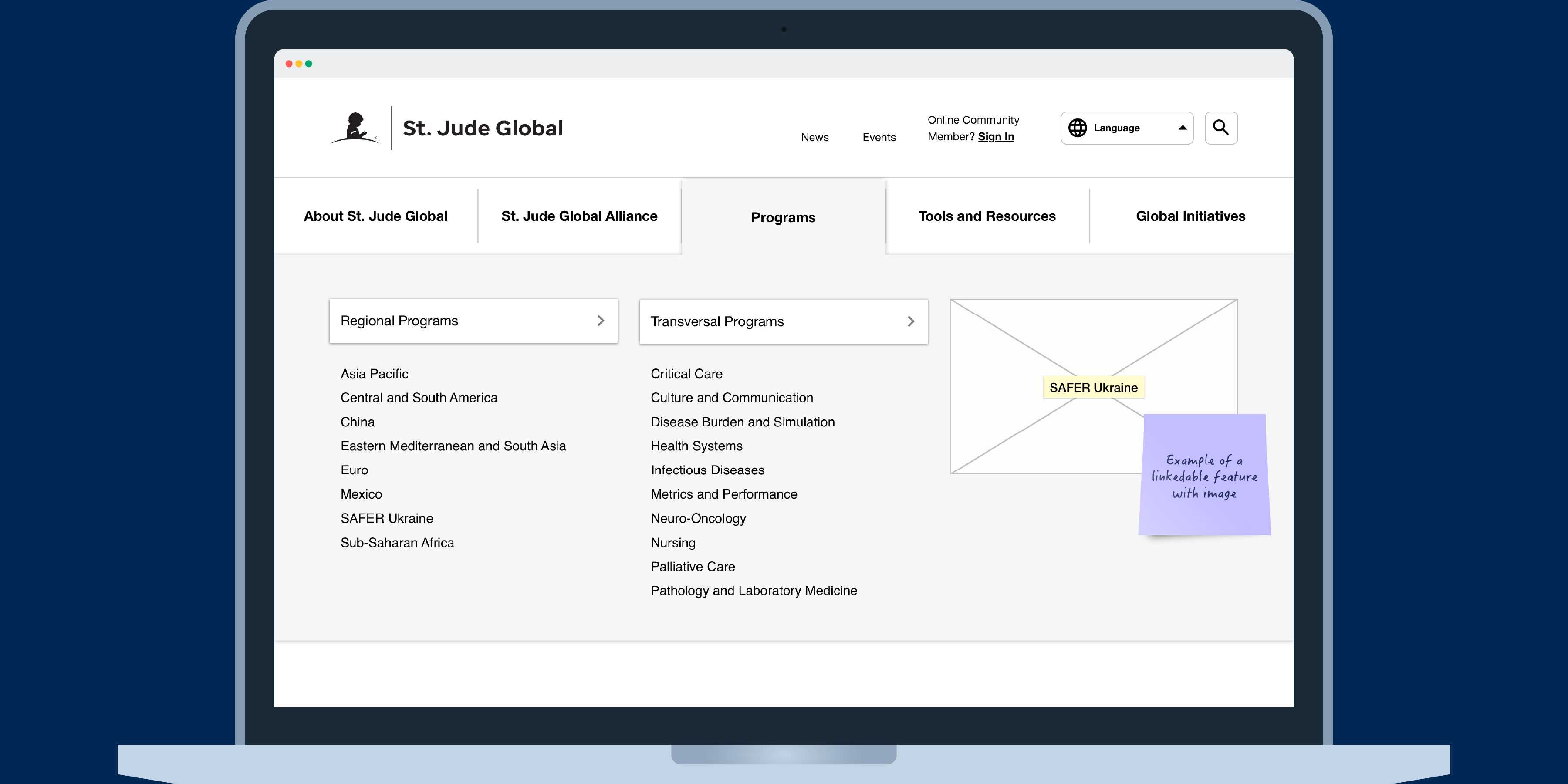Open the search magnifier icon
Image resolution: width=1568 pixels, height=784 pixels.
(1220, 128)
